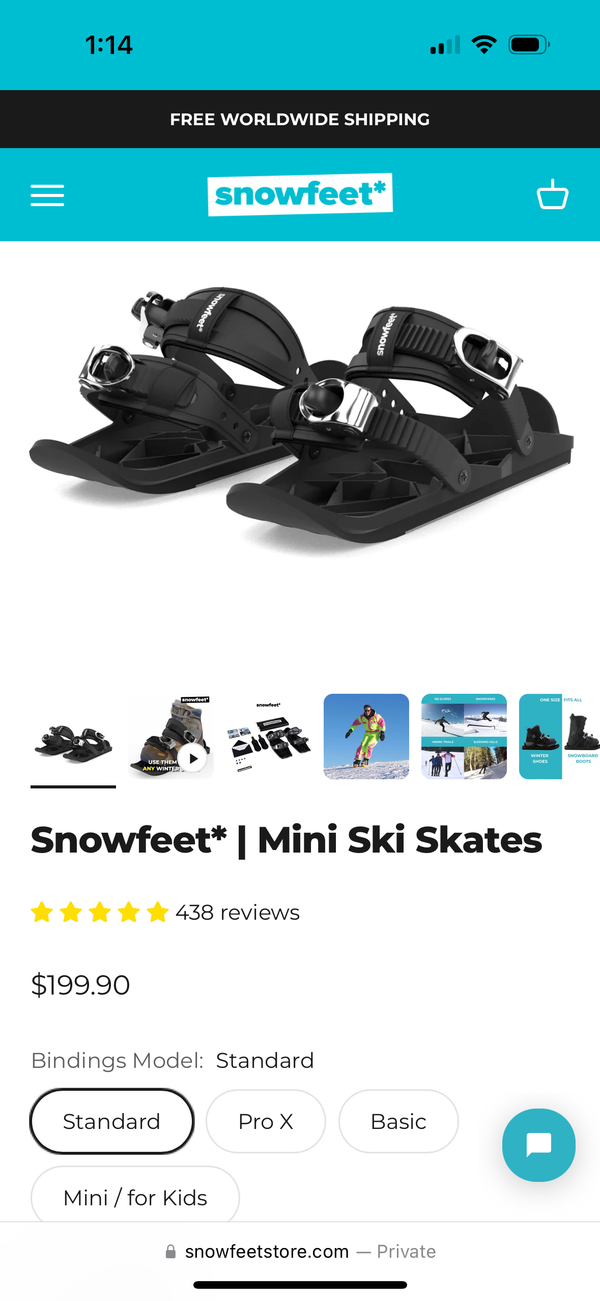The width and height of the screenshot is (600, 1301).
Task: View the skier in neon suit thumbnail
Action: point(366,736)
